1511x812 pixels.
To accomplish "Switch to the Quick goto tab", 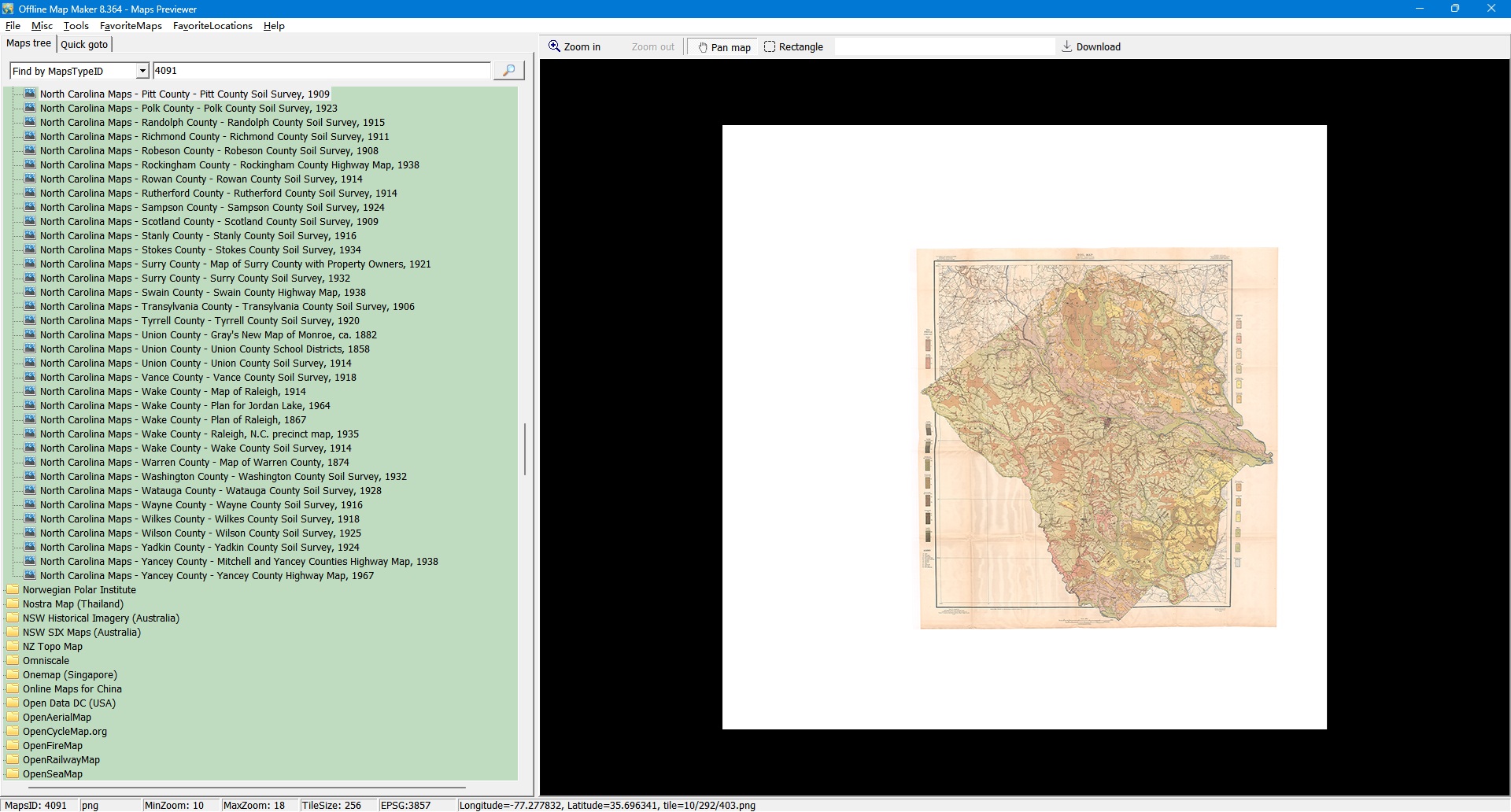I will (x=84, y=45).
